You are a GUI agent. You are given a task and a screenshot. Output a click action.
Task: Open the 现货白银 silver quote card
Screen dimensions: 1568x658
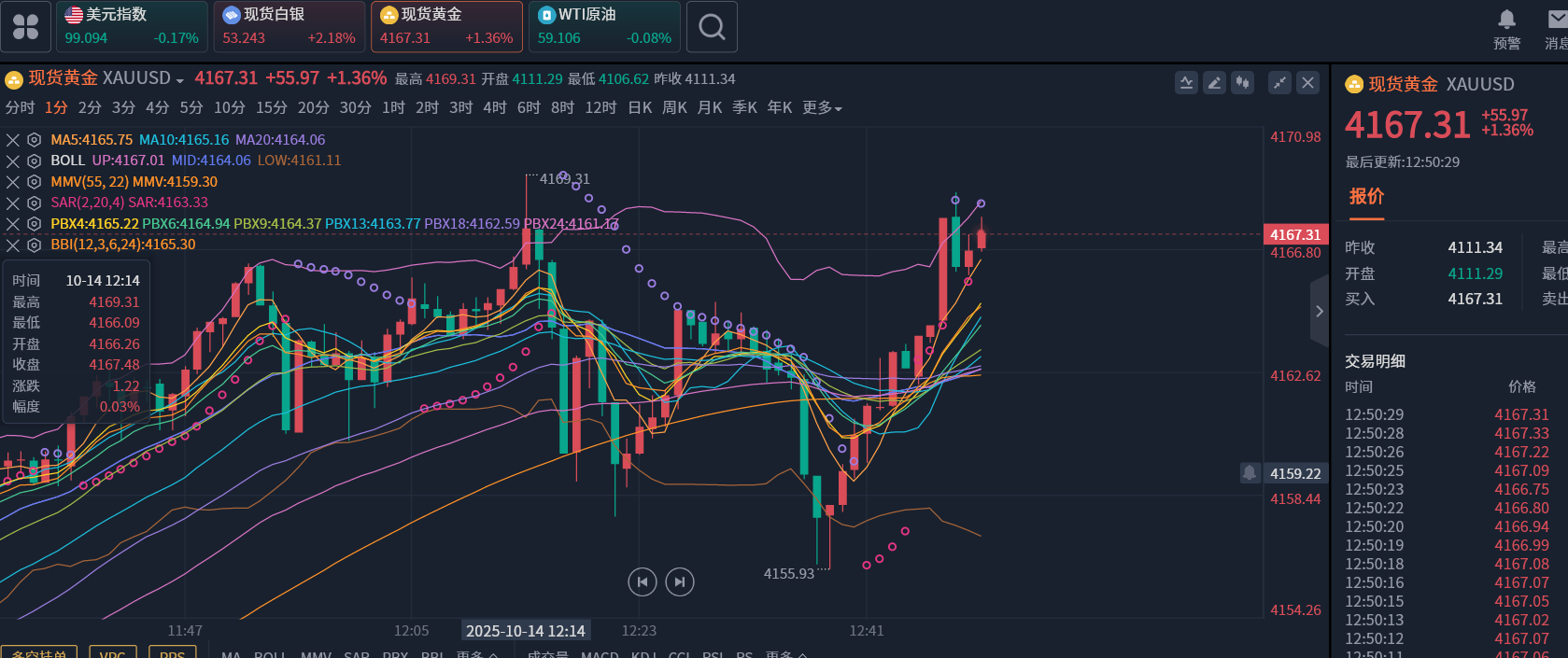289,27
